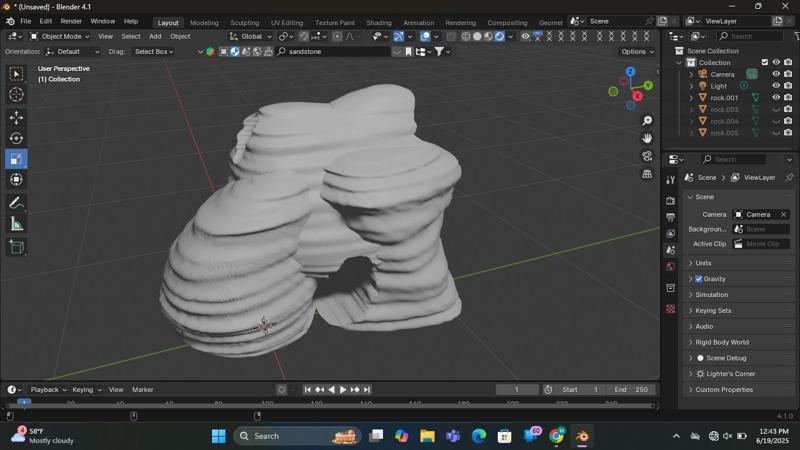This screenshot has width=800, height=450.
Task: Hide rock.001 using its eye icon
Action: [776, 98]
